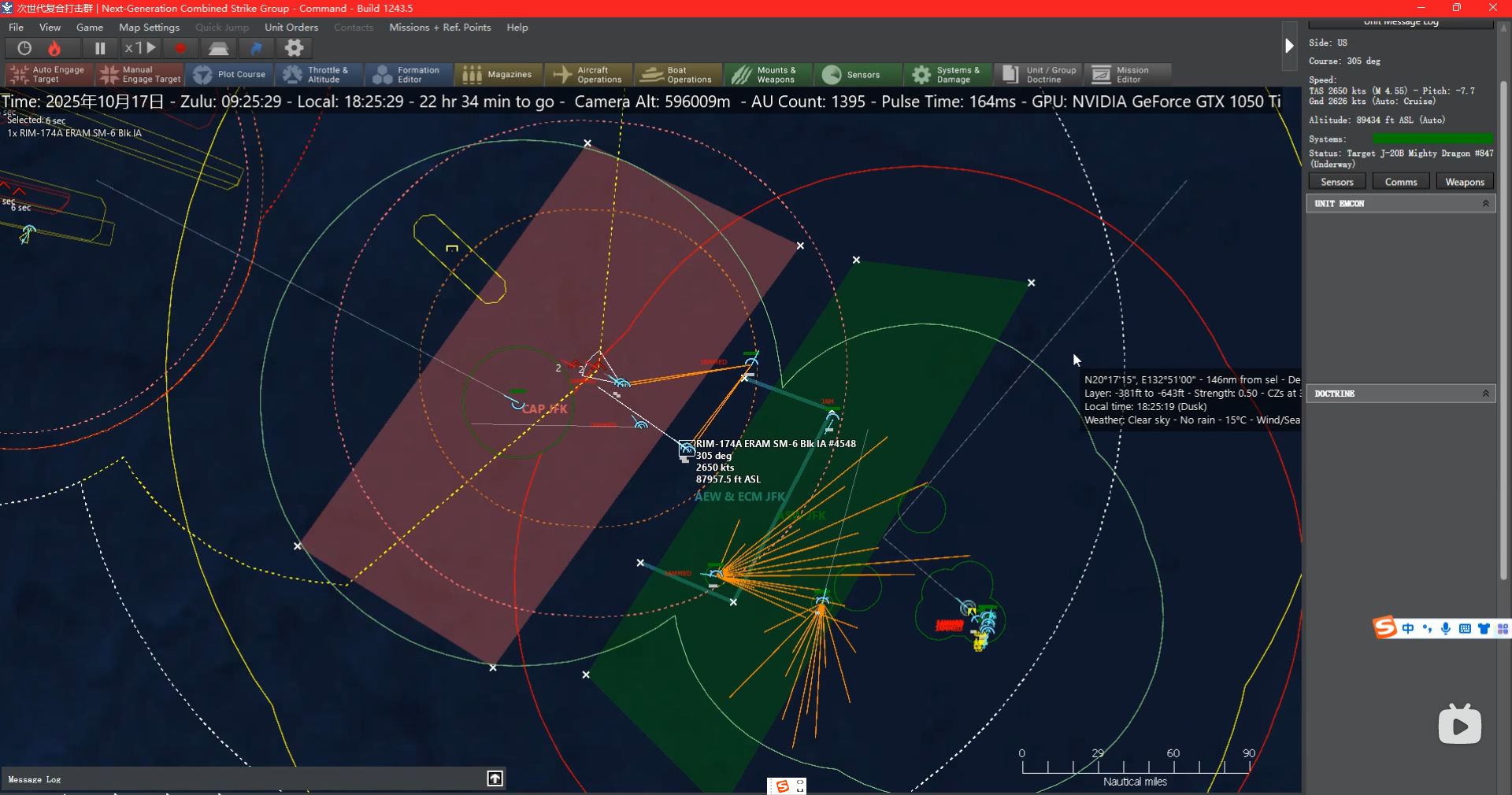Open Magazines panel
The width and height of the screenshot is (1512, 795).
coord(498,75)
